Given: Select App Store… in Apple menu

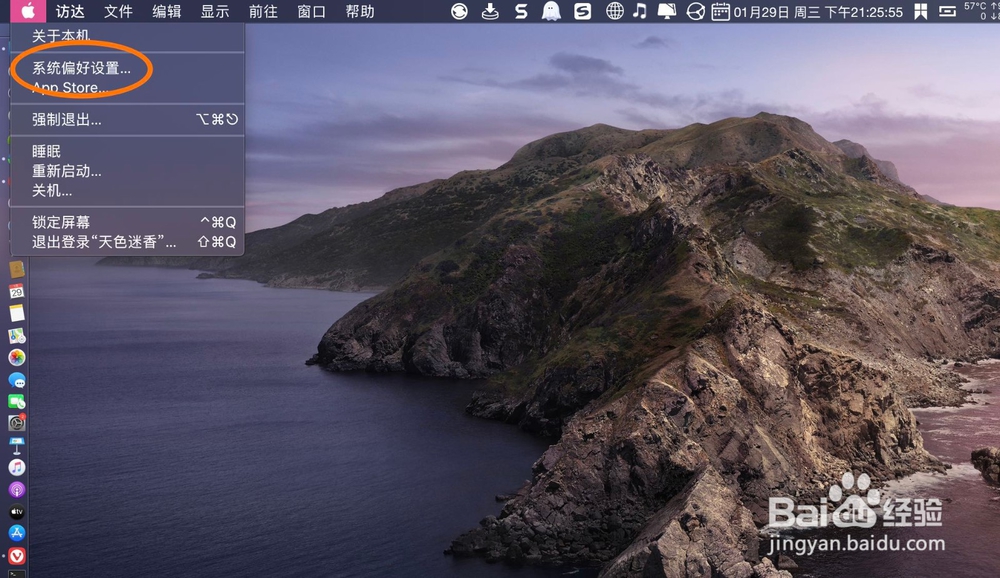Looking at the screenshot, I should point(128,87).
